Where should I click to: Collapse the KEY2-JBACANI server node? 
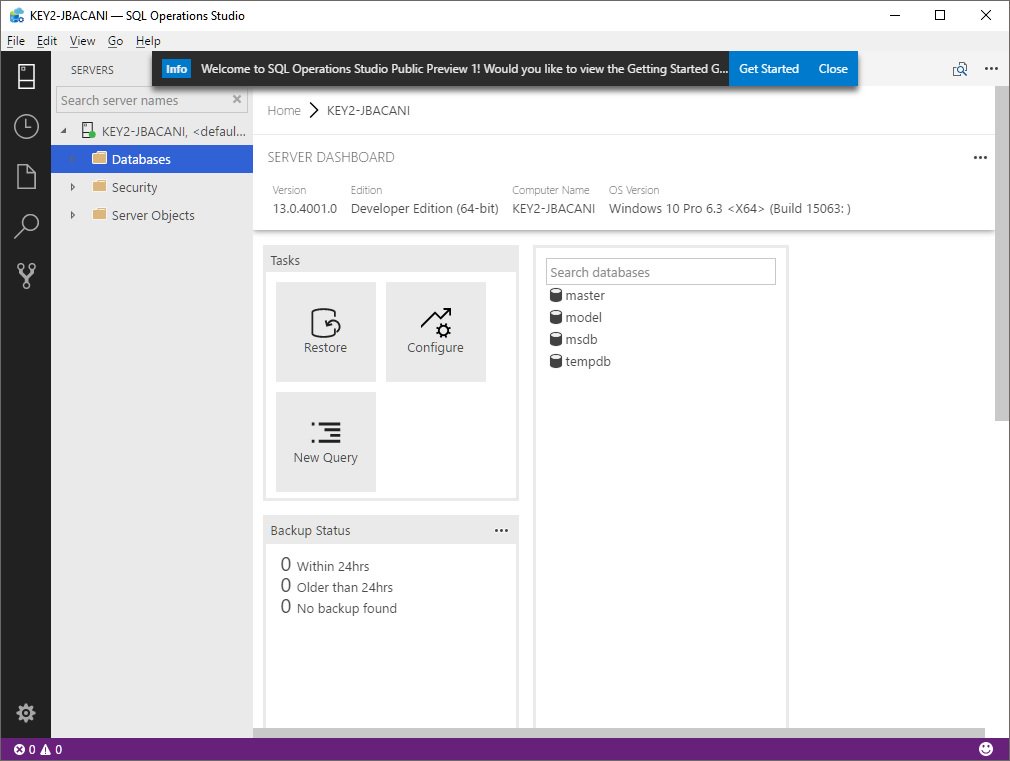[x=64, y=131]
